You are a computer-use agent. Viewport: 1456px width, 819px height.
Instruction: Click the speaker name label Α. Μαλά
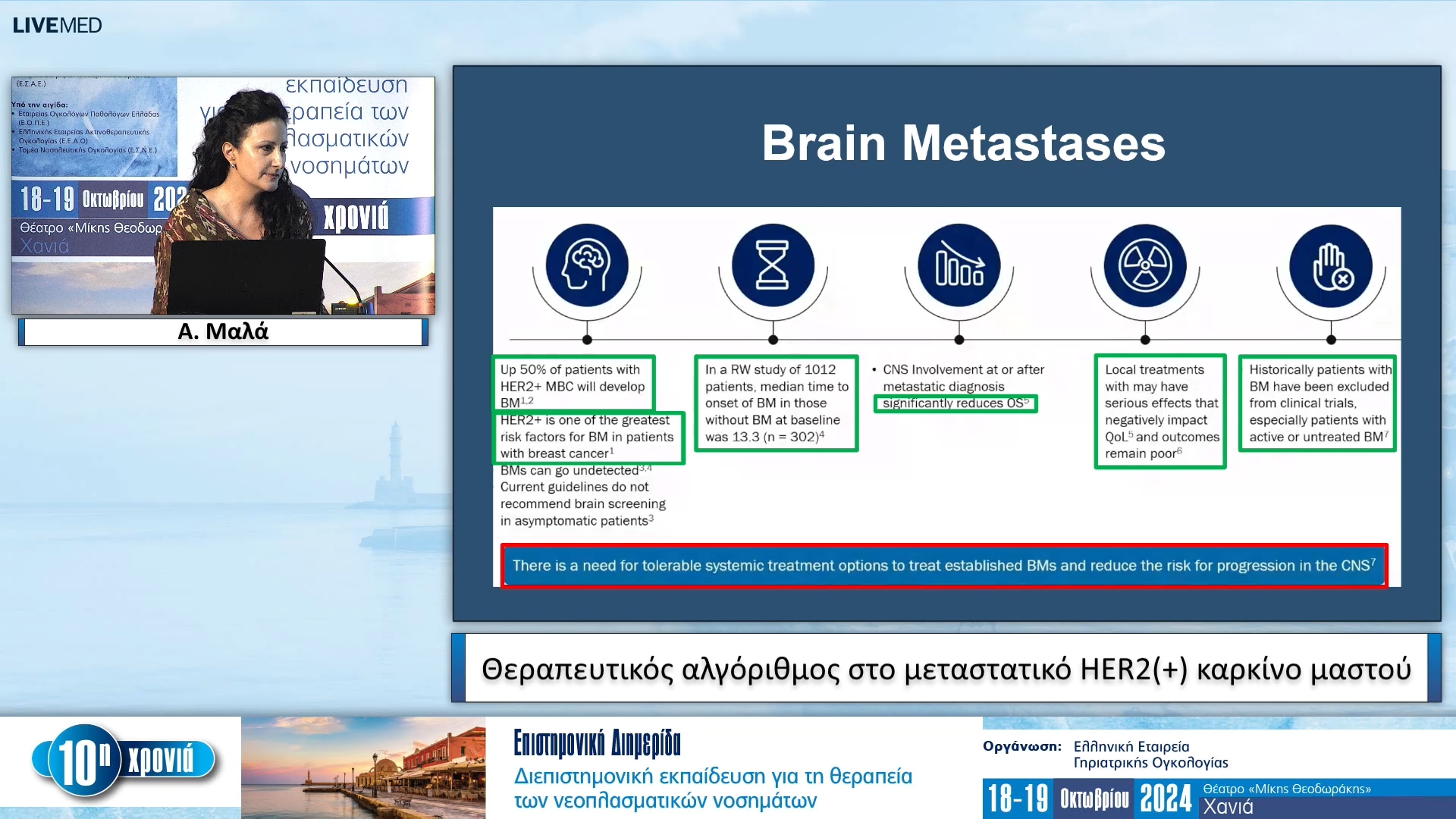221,331
